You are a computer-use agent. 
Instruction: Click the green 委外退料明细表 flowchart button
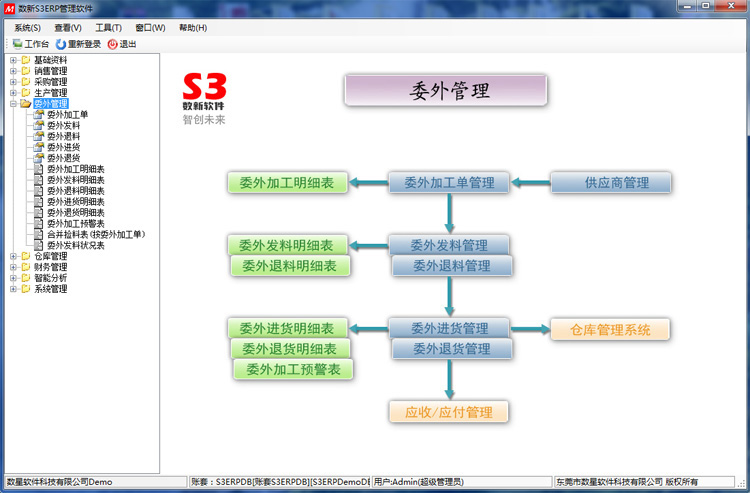[290, 266]
